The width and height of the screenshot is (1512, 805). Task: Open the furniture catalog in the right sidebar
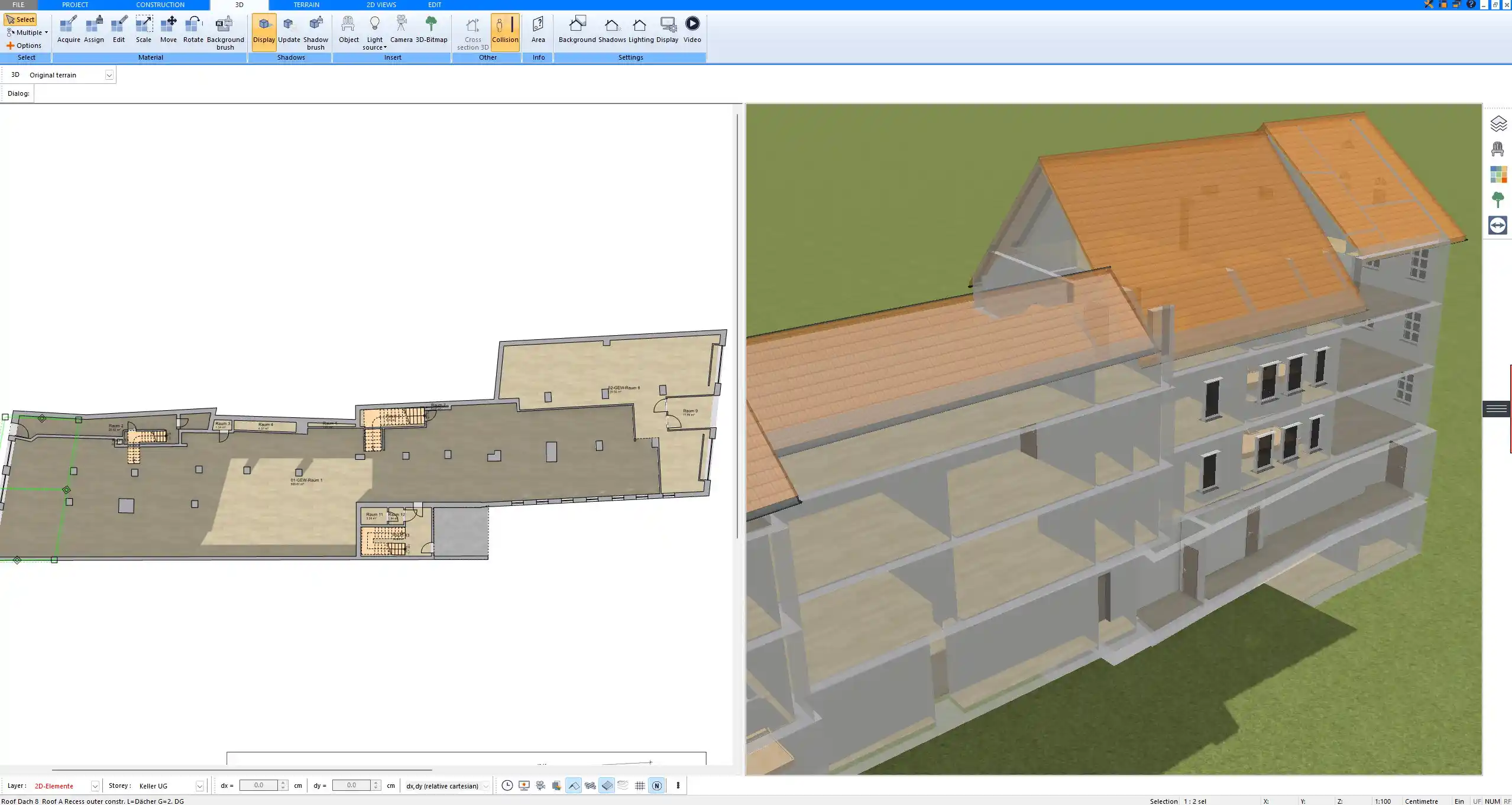point(1498,148)
